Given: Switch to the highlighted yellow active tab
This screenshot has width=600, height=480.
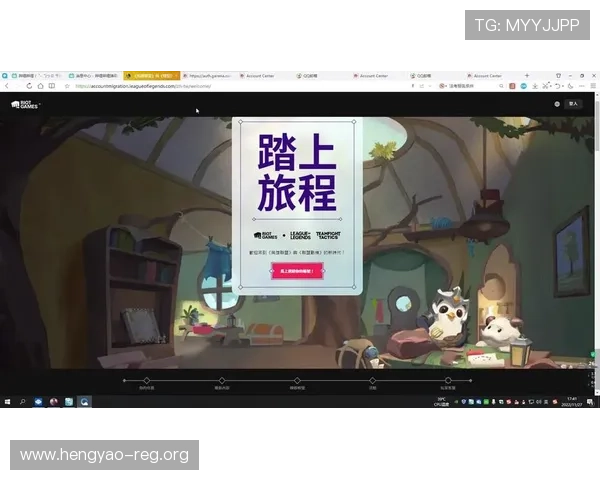Looking at the screenshot, I should click(x=152, y=76).
